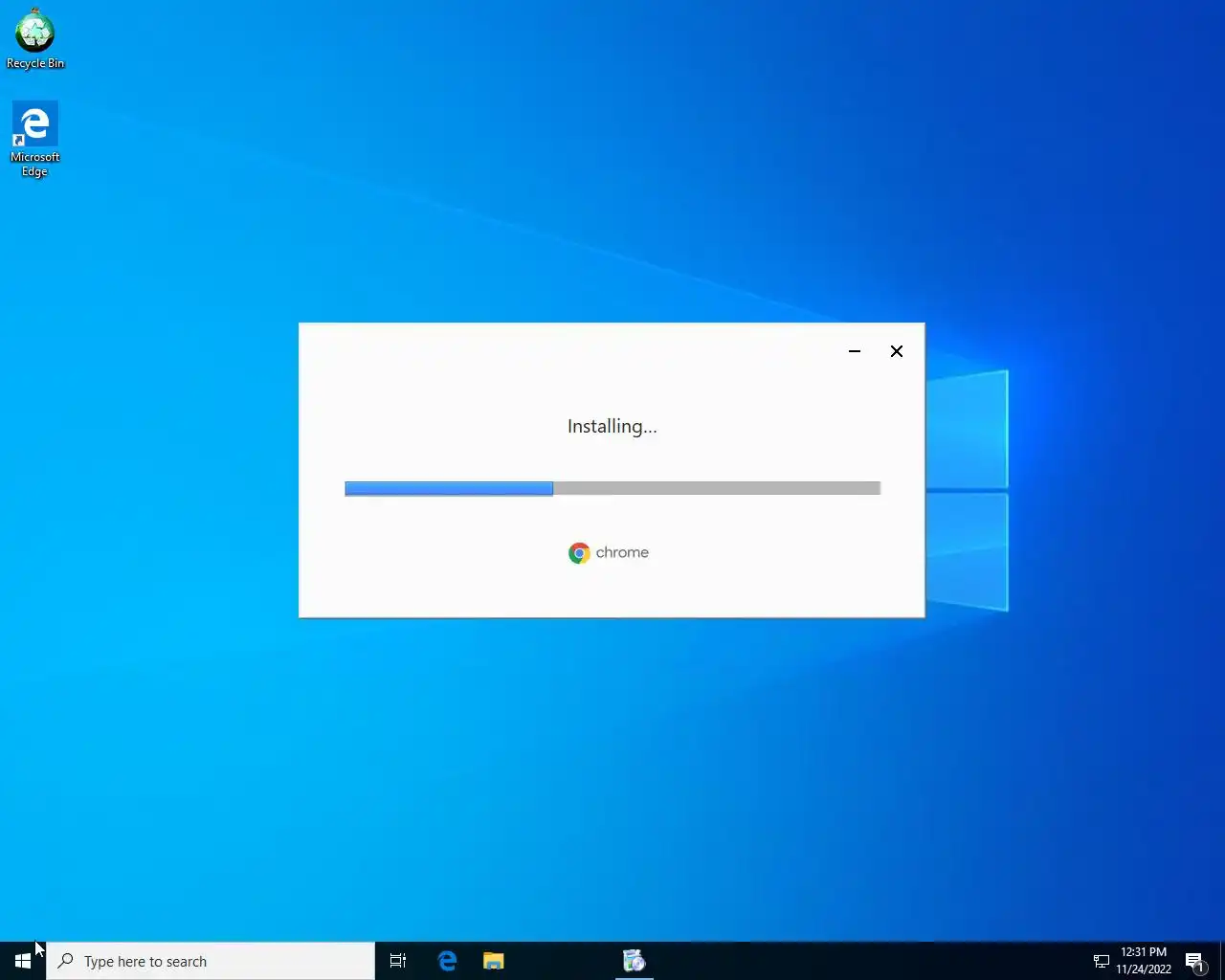Click the search magnifier icon in taskbar
This screenshot has width=1225, height=980.
point(66,961)
